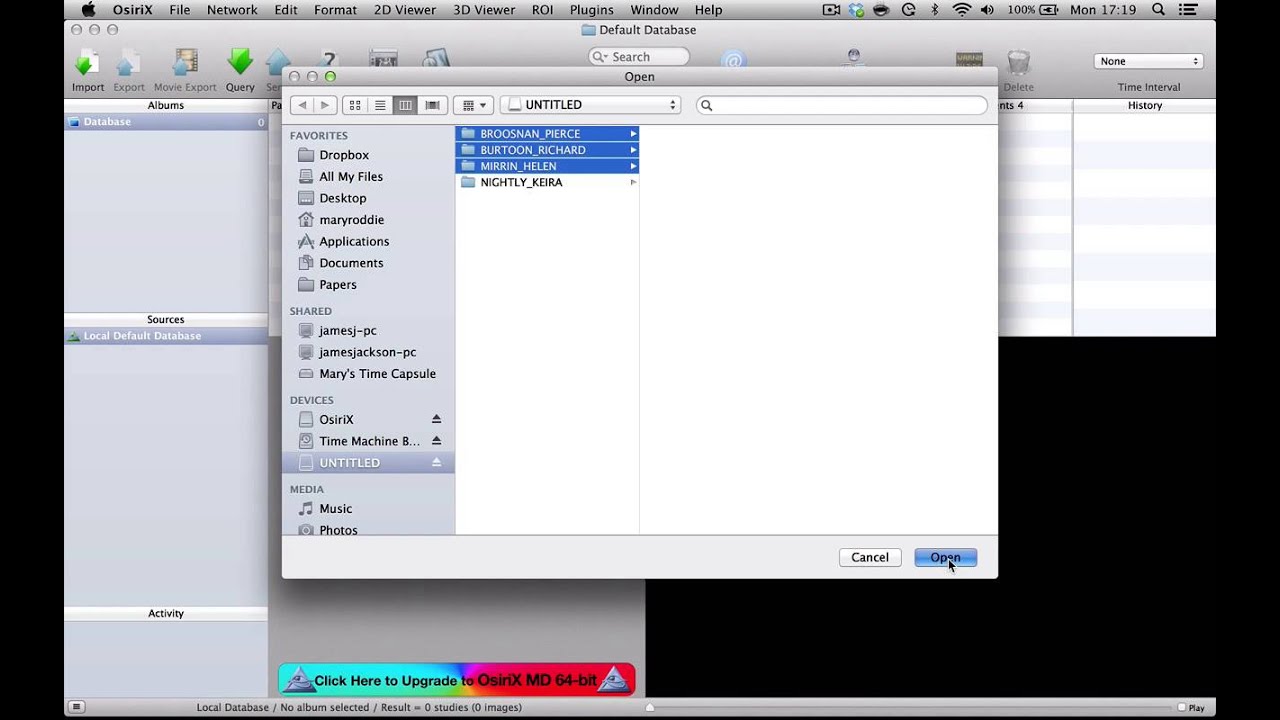Image resolution: width=1280 pixels, height=720 pixels.
Task: Switch to list view in Open dialog
Action: click(x=380, y=105)
